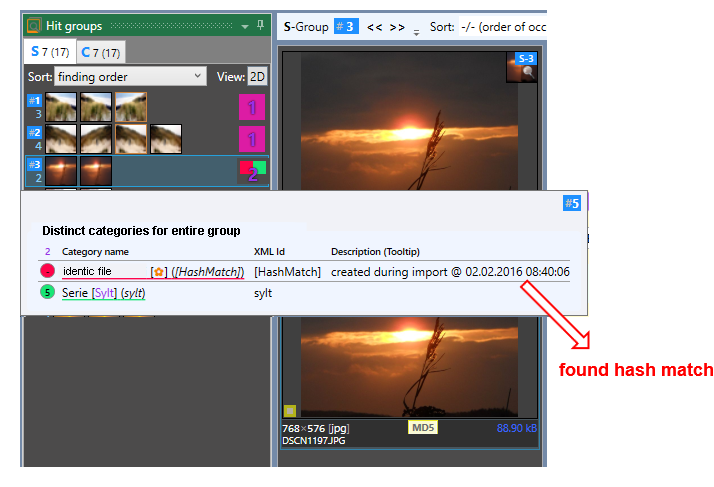Select third thumbnail in group #2
The height and width of the screenshot is (487, 714).
coord(131,139)
